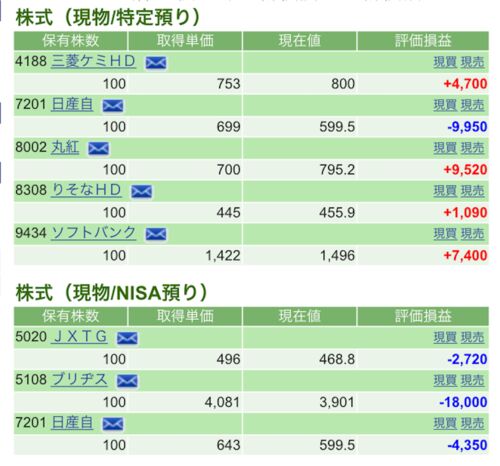Click current price 795.2
Viewport: 500px width, 466px height.
[x=337, y=170]
